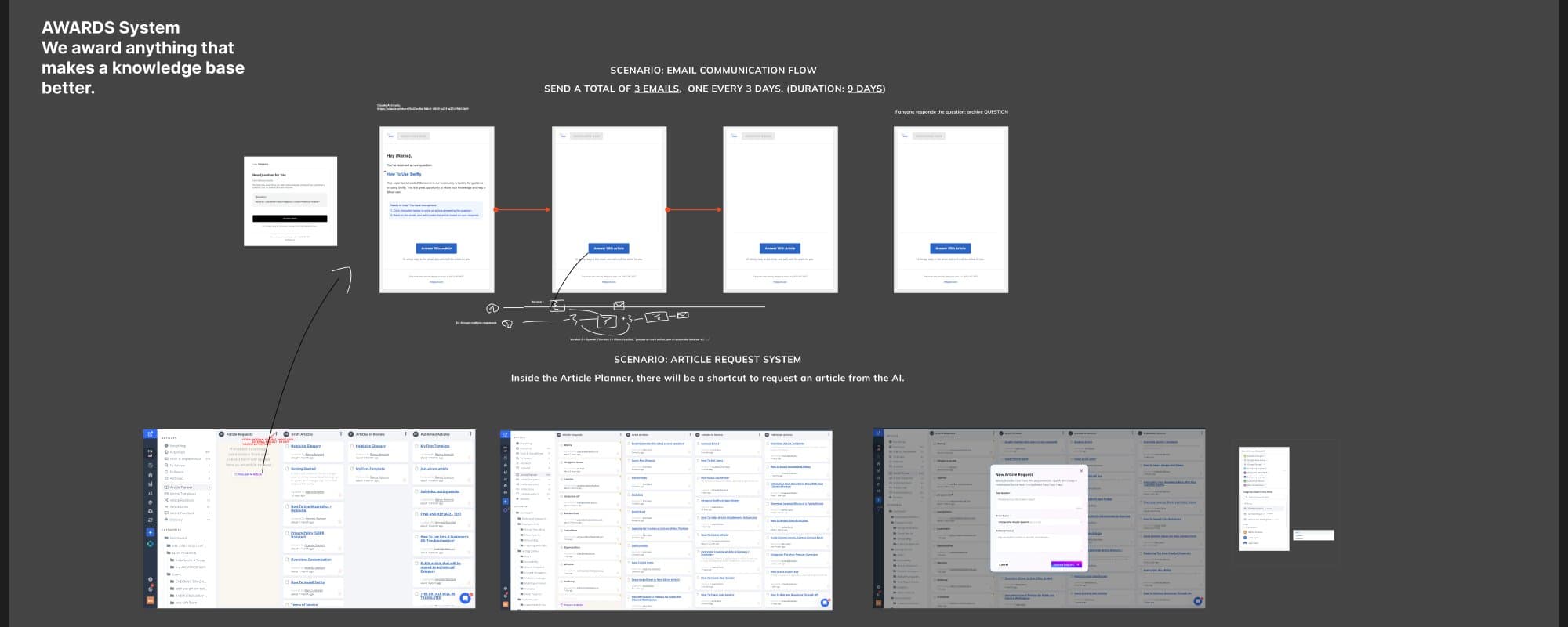Click the underlined 9 DAYS text

(866, 89)
